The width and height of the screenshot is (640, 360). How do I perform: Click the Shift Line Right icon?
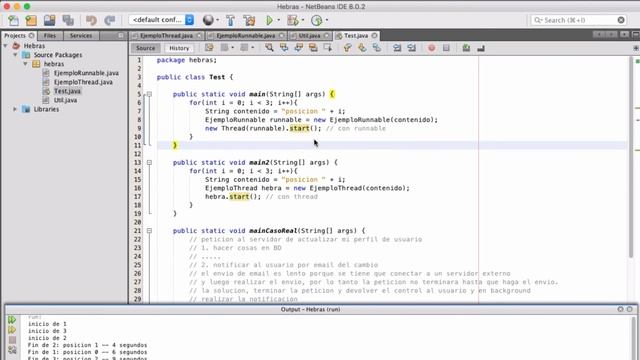click(411, 48)
